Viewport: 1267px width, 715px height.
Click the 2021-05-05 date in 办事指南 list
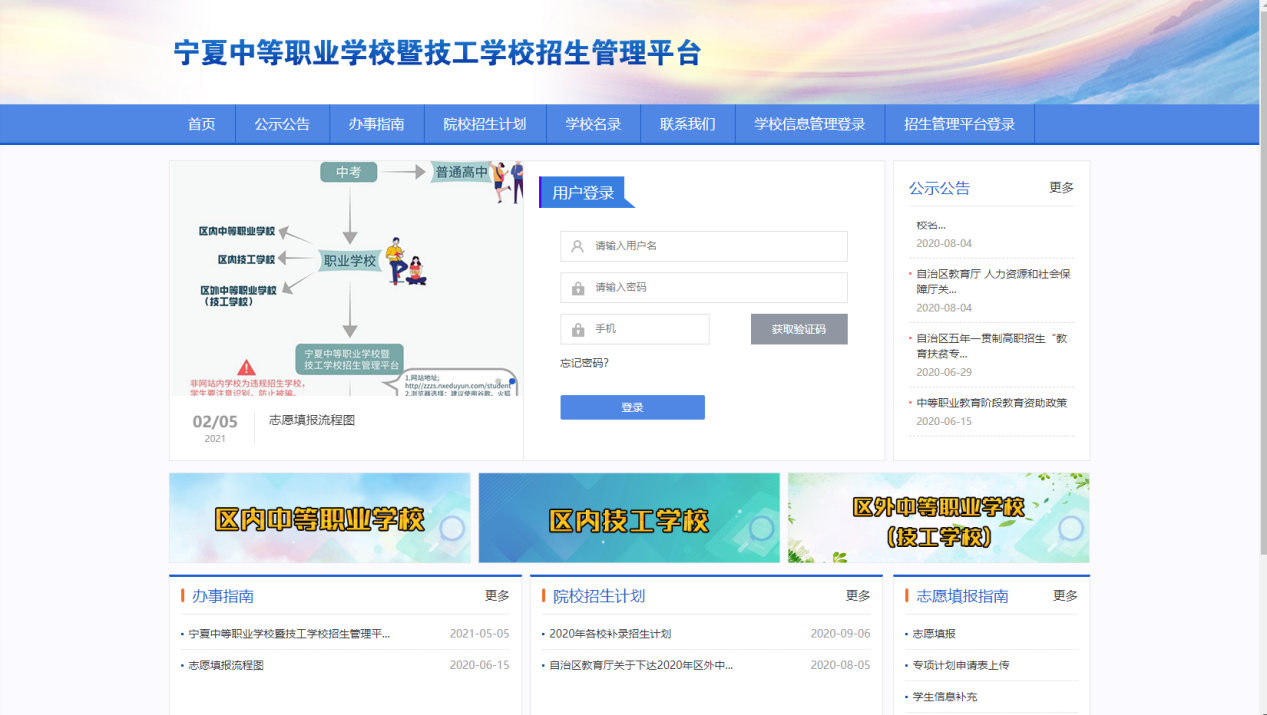480,634
